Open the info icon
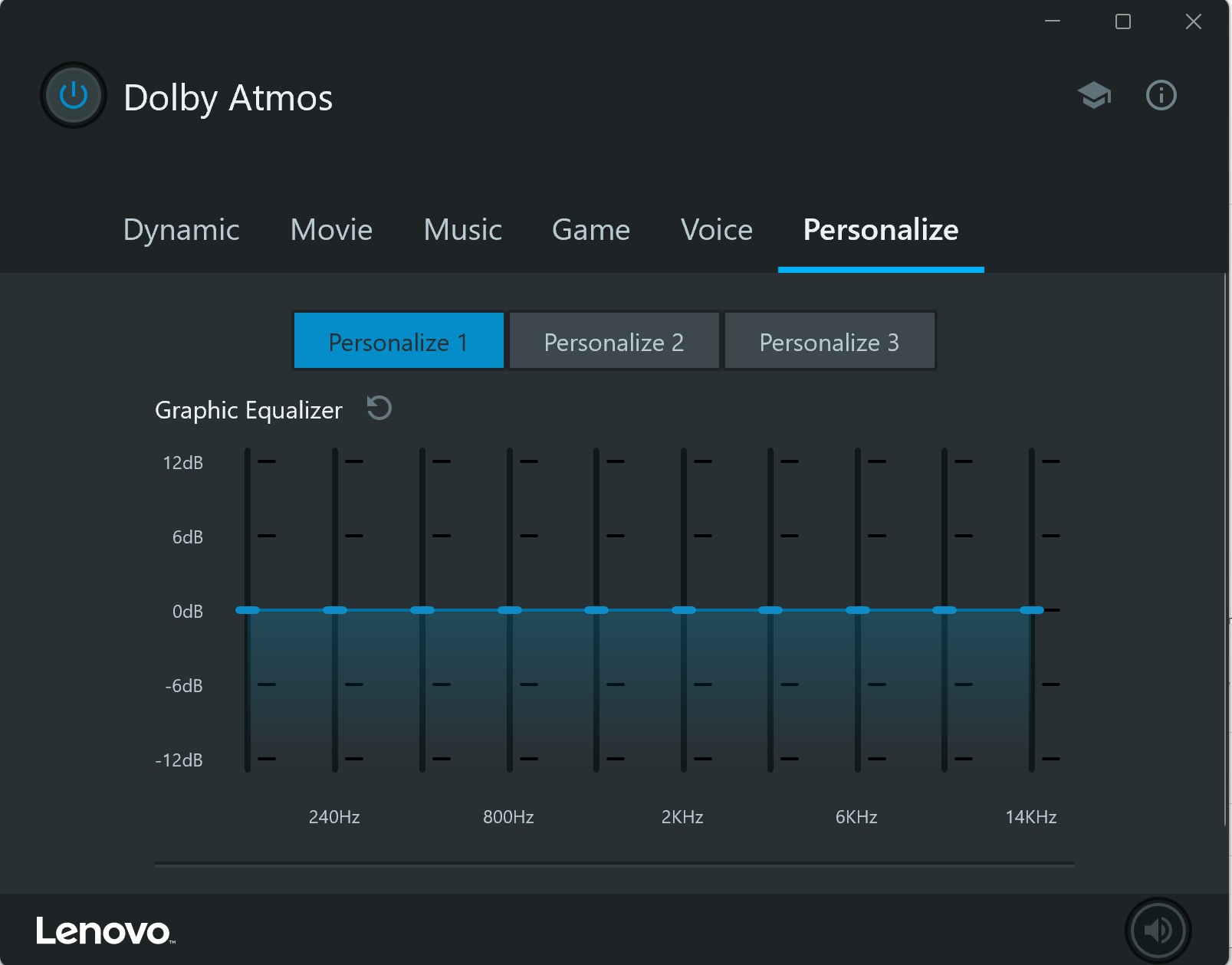 [x=1161, y=96]
